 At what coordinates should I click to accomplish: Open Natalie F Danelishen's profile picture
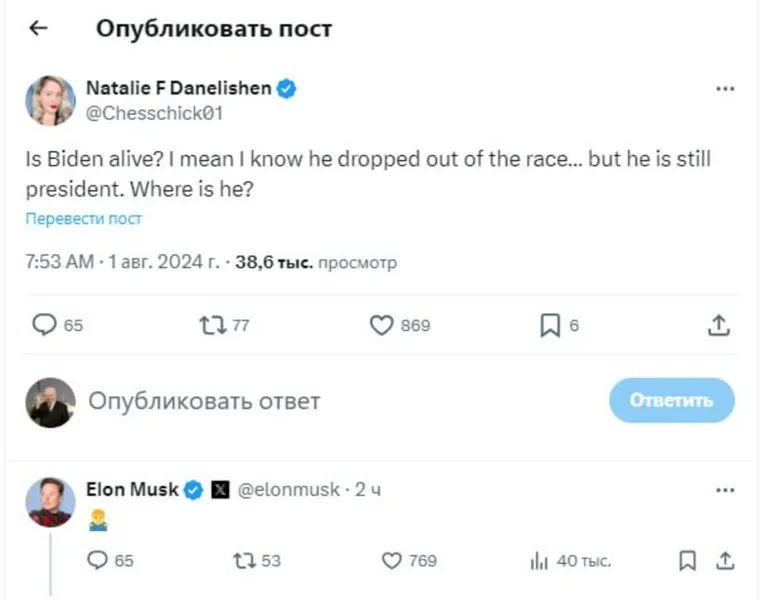(x=50, y=100)
